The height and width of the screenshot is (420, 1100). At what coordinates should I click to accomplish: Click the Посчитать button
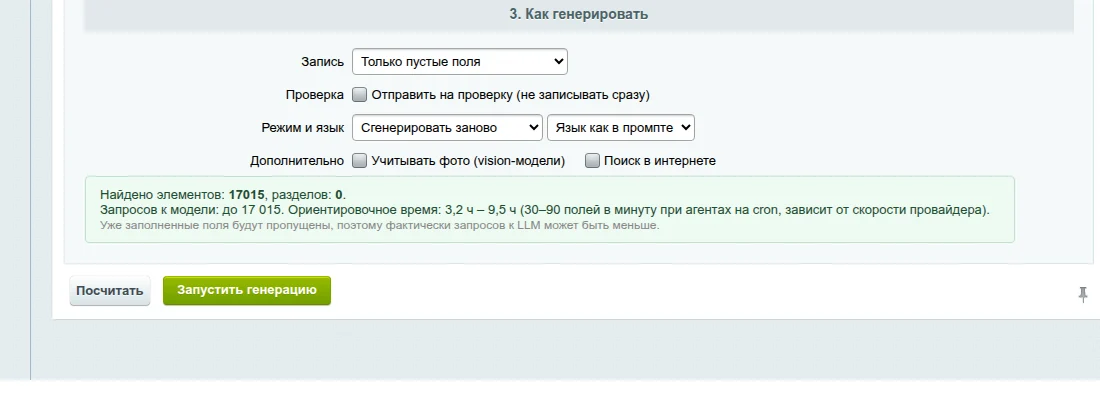pos(109,290)
